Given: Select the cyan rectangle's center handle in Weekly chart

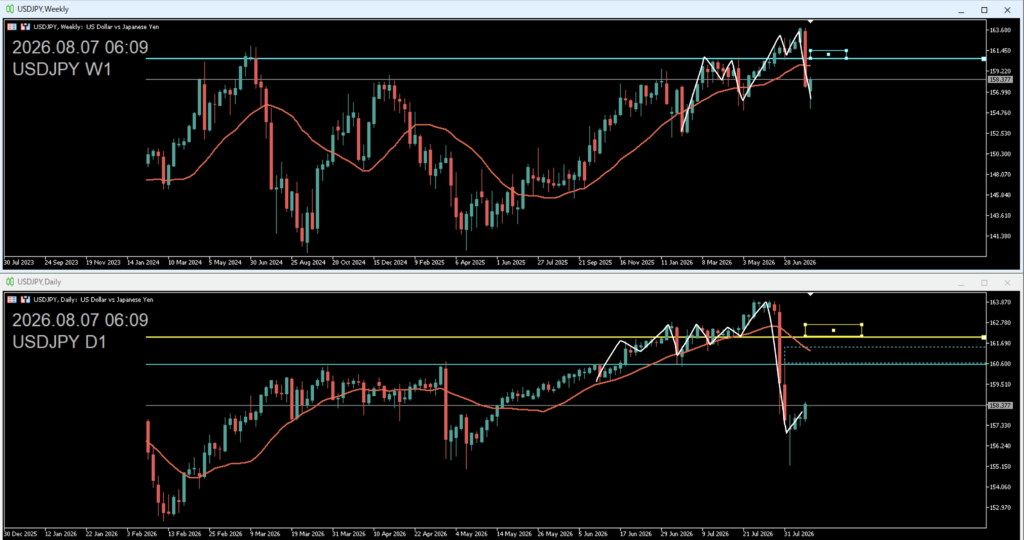Looking at the screenshot, I should [x=828, y=54].
